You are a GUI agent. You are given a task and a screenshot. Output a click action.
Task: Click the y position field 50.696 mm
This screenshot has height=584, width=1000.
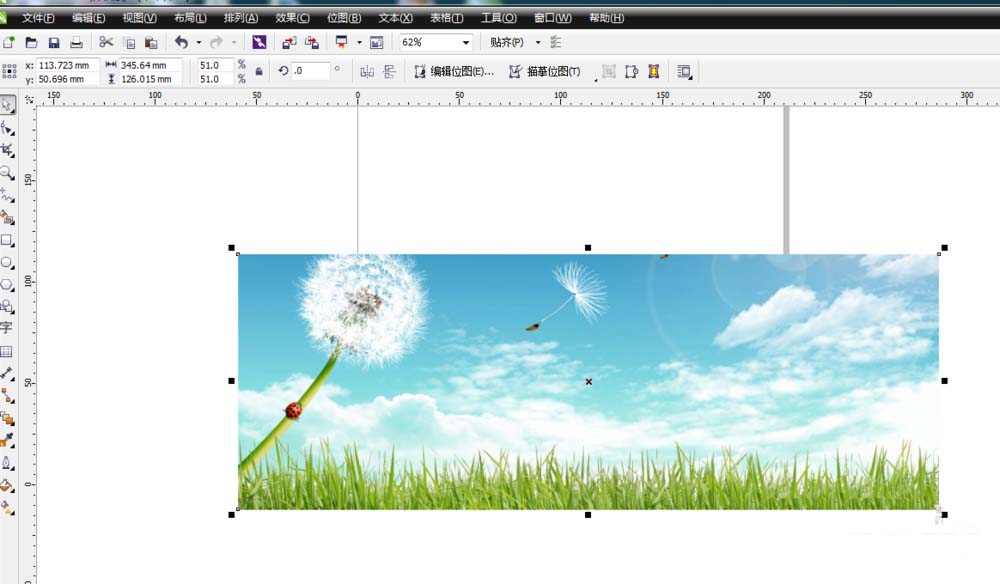click(68, 79)
